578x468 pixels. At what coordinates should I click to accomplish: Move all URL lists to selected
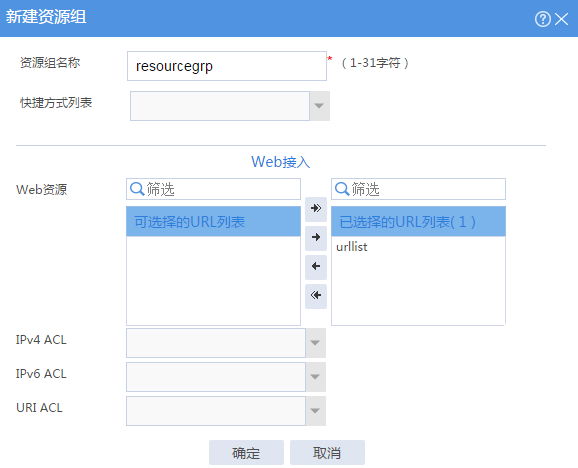[x=316, y=209]
